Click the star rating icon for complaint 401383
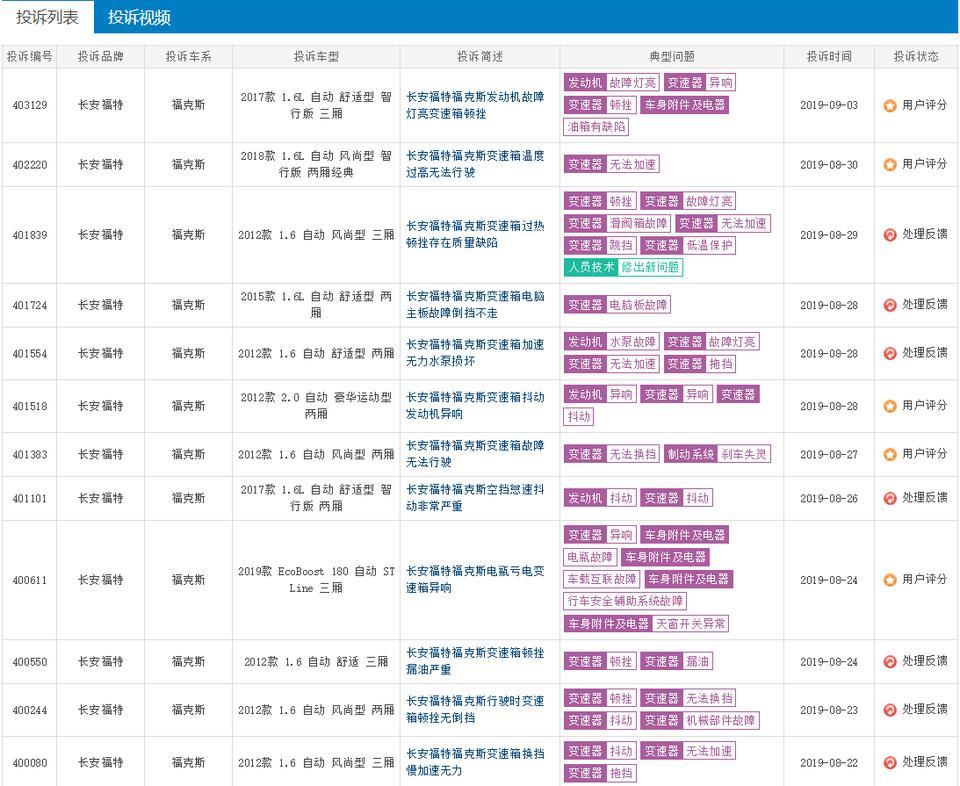 (x=890, y=454)
